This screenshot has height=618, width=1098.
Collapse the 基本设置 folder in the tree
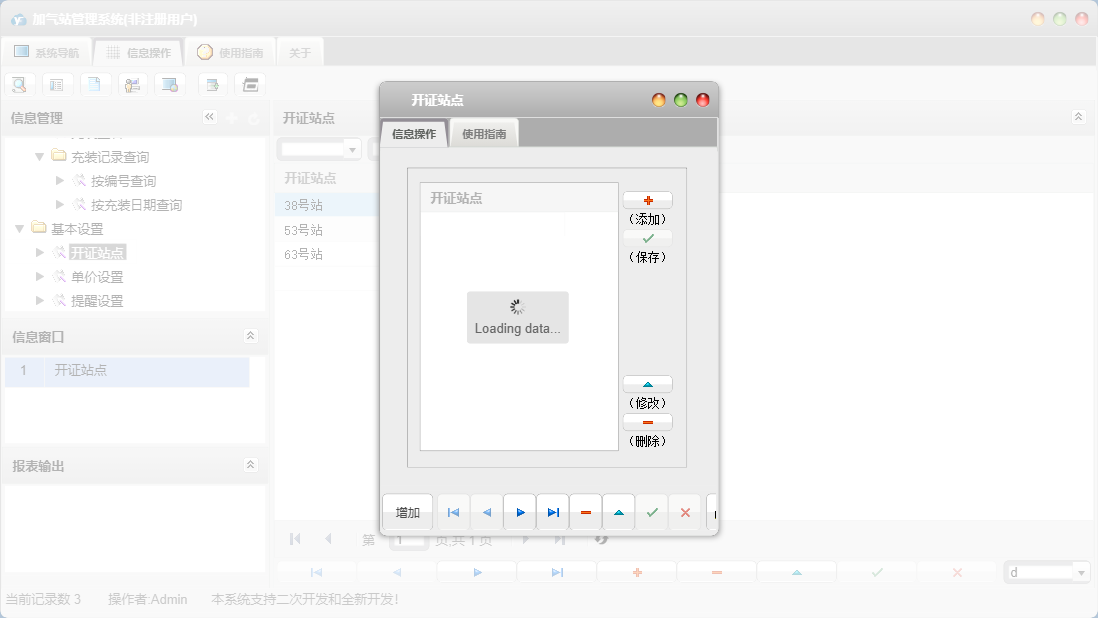coord(19,229)
